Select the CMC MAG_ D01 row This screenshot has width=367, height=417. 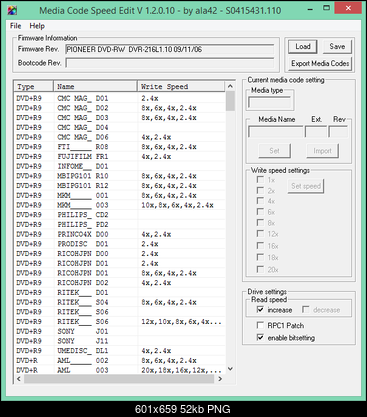(x=120, y=98)
